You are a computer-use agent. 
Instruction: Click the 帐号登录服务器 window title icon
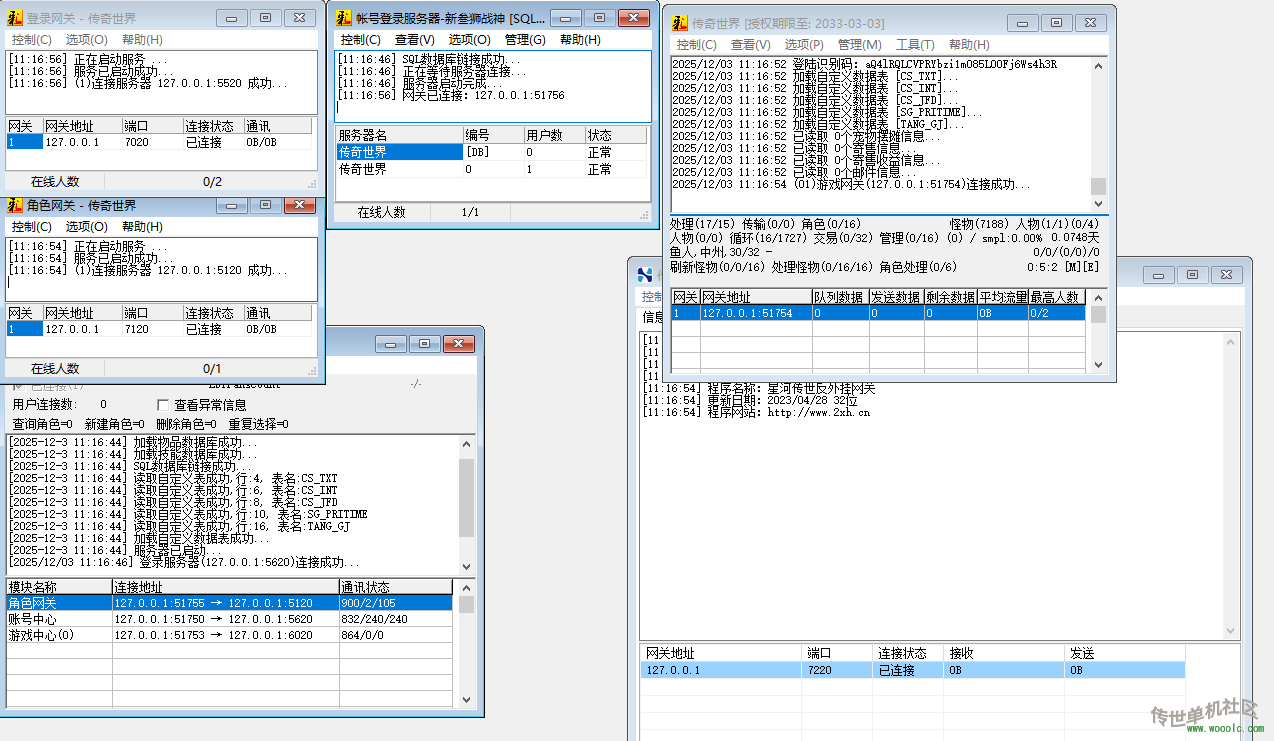(x=344, y=18)
